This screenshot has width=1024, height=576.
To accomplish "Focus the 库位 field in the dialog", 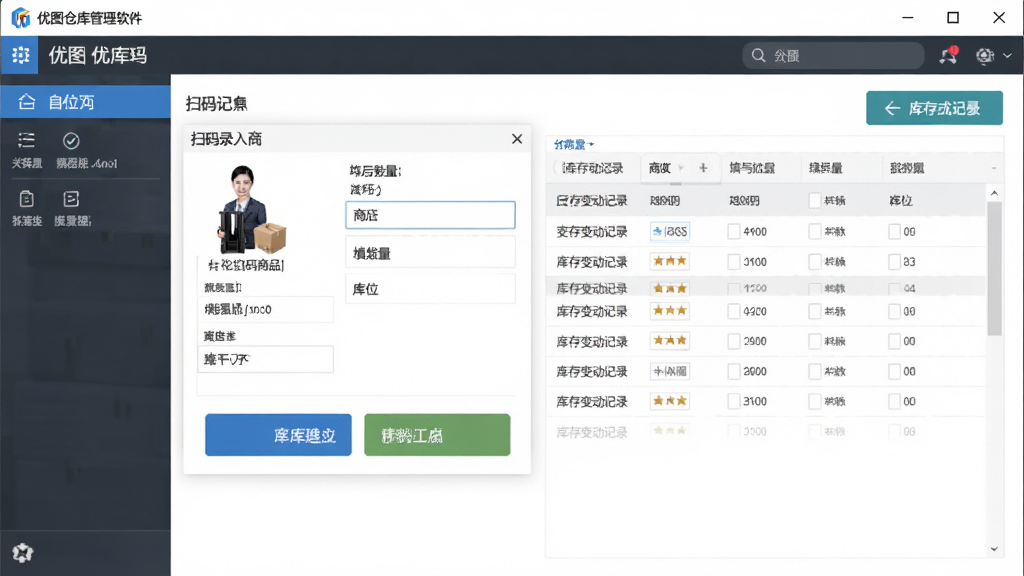I will tap(430, 289).
